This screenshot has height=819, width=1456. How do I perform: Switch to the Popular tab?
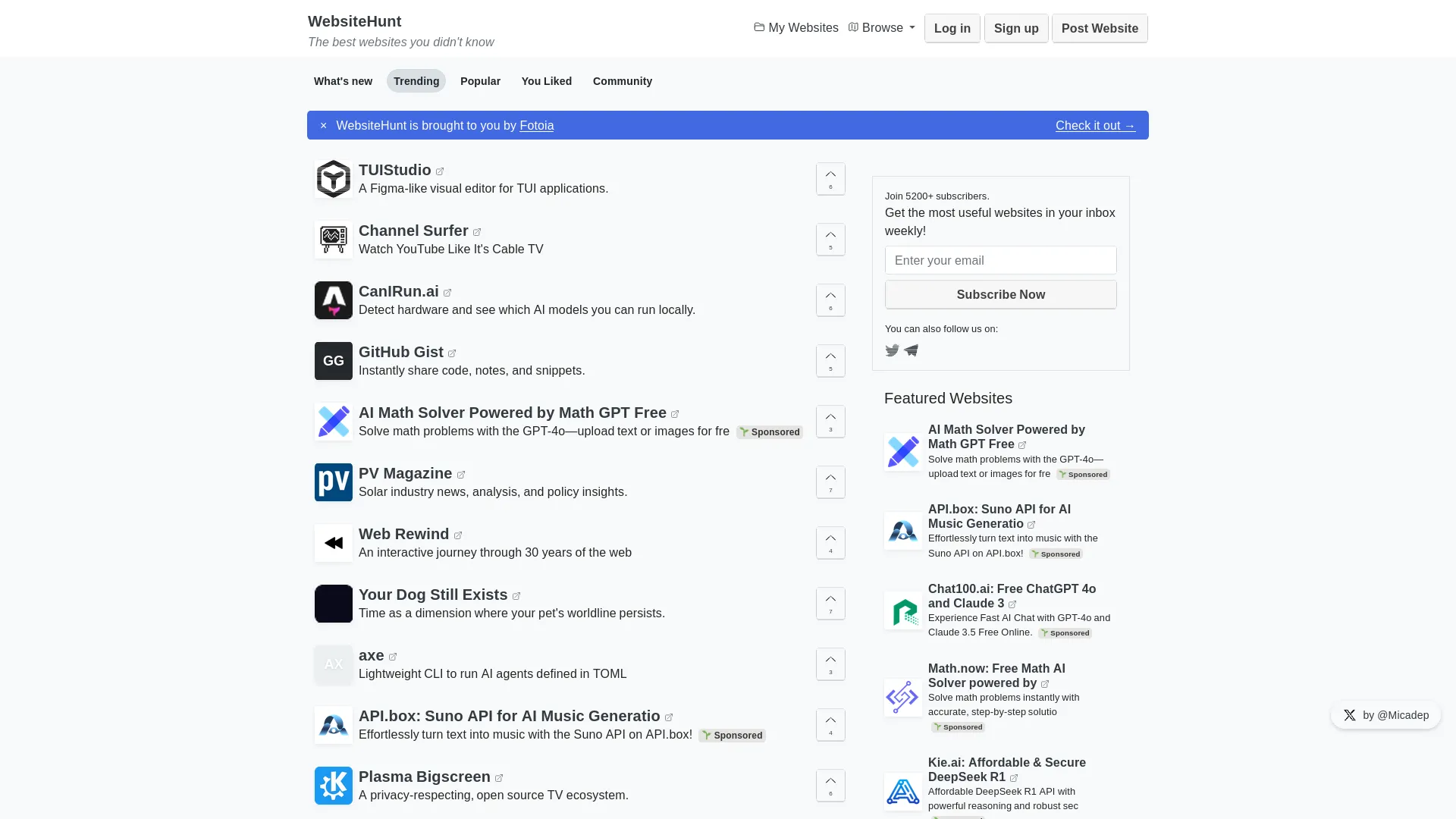click(480, 81)
